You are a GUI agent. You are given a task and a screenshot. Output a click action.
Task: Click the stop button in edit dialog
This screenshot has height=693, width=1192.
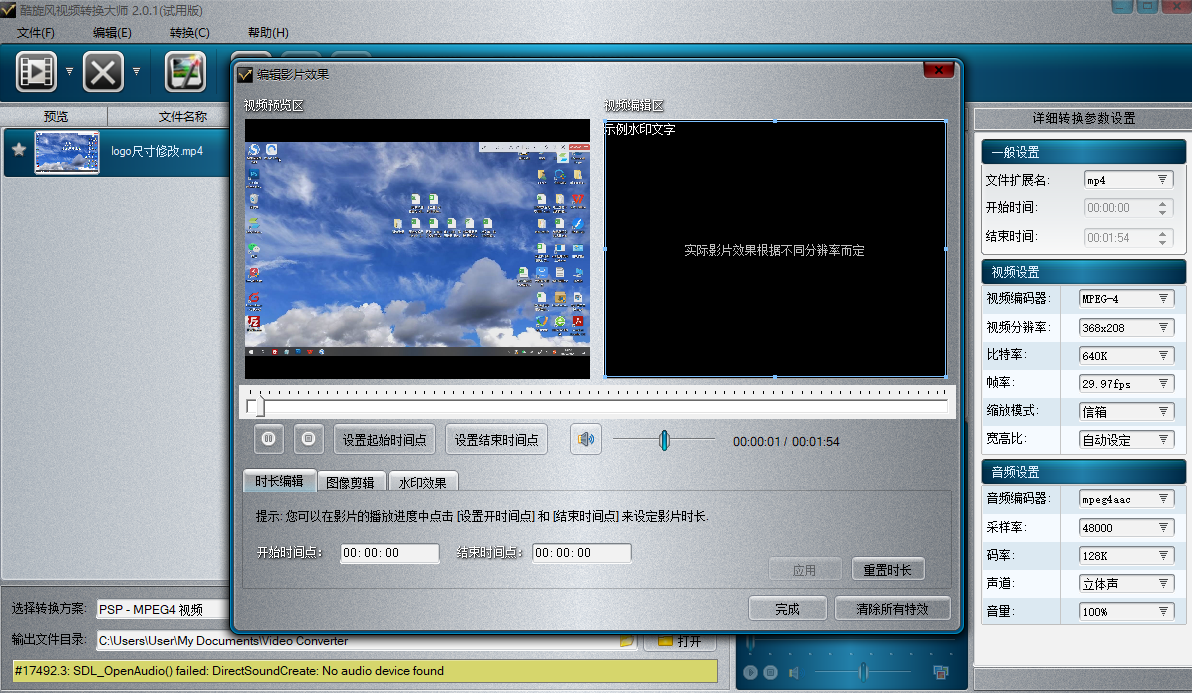pyautogui.click(x=308, y=438)
